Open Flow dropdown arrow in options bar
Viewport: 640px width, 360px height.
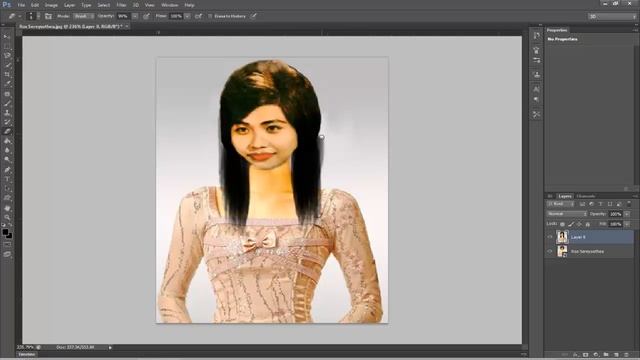187,16
